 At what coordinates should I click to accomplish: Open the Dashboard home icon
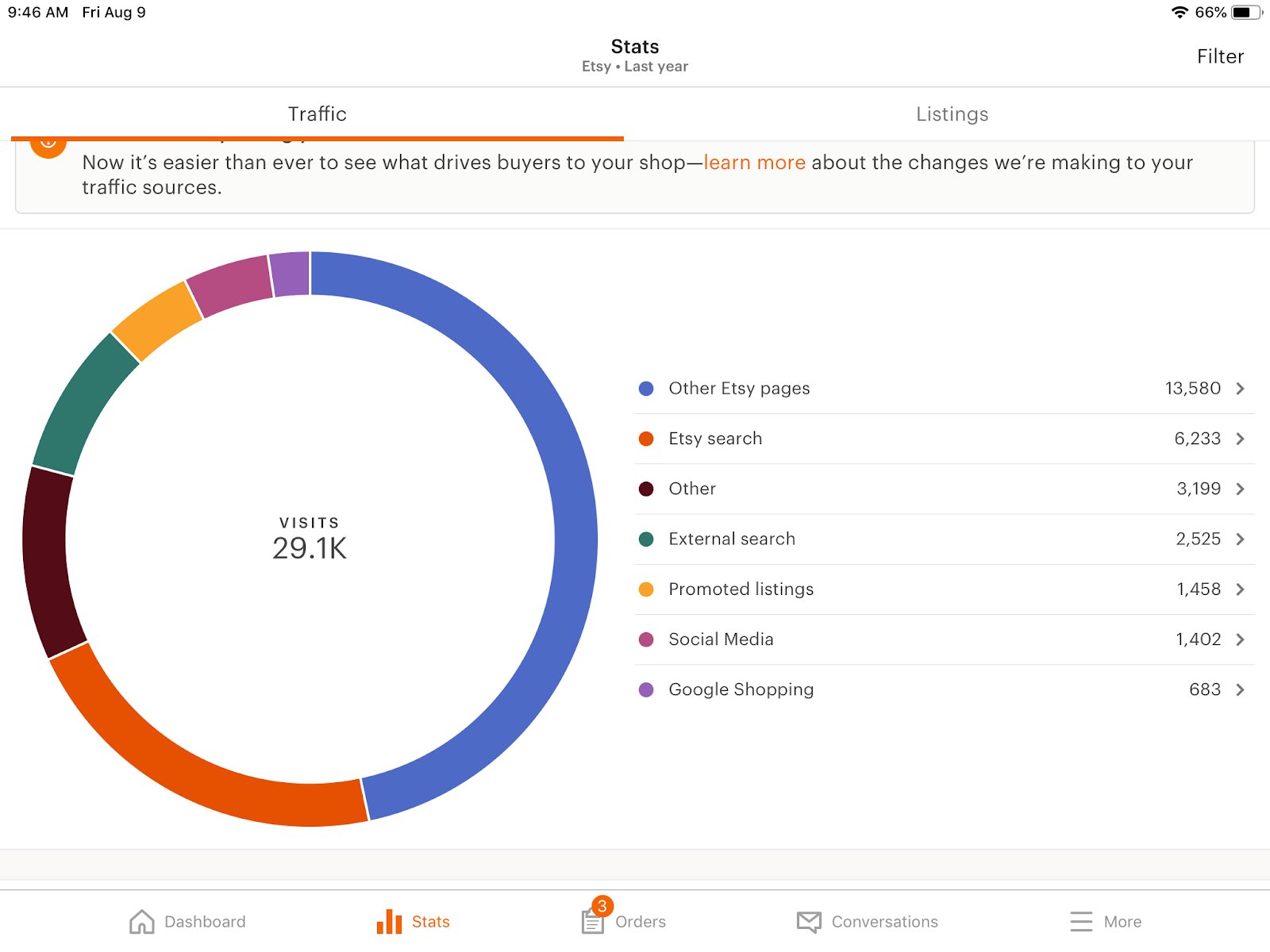[141, 921]
